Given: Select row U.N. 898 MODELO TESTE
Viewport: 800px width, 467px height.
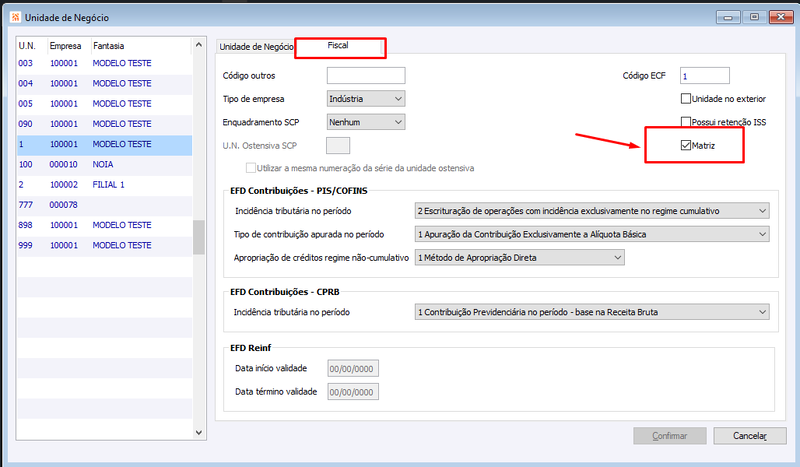Looking at the screenshot, I should (105, 225).
